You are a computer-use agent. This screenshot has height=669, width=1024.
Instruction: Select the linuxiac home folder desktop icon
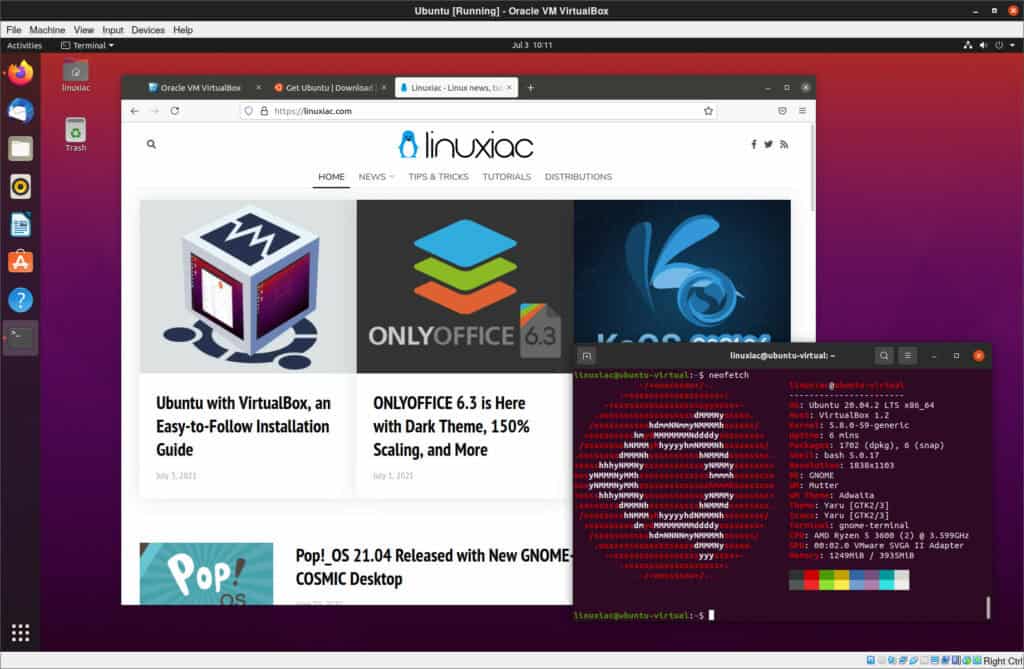coord(76,76)
